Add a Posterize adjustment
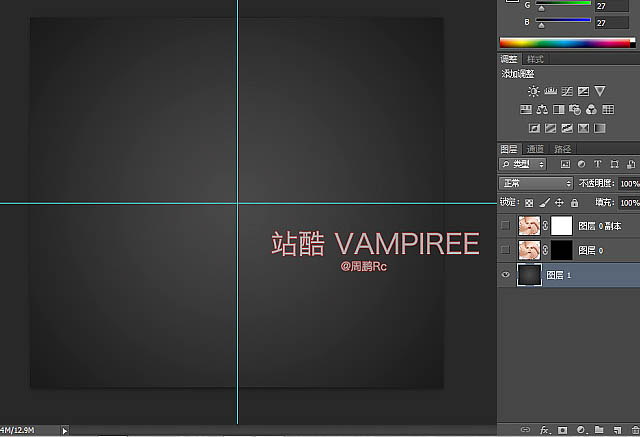The height and width of the screenshot is (437, 640). tap(551, 129)
